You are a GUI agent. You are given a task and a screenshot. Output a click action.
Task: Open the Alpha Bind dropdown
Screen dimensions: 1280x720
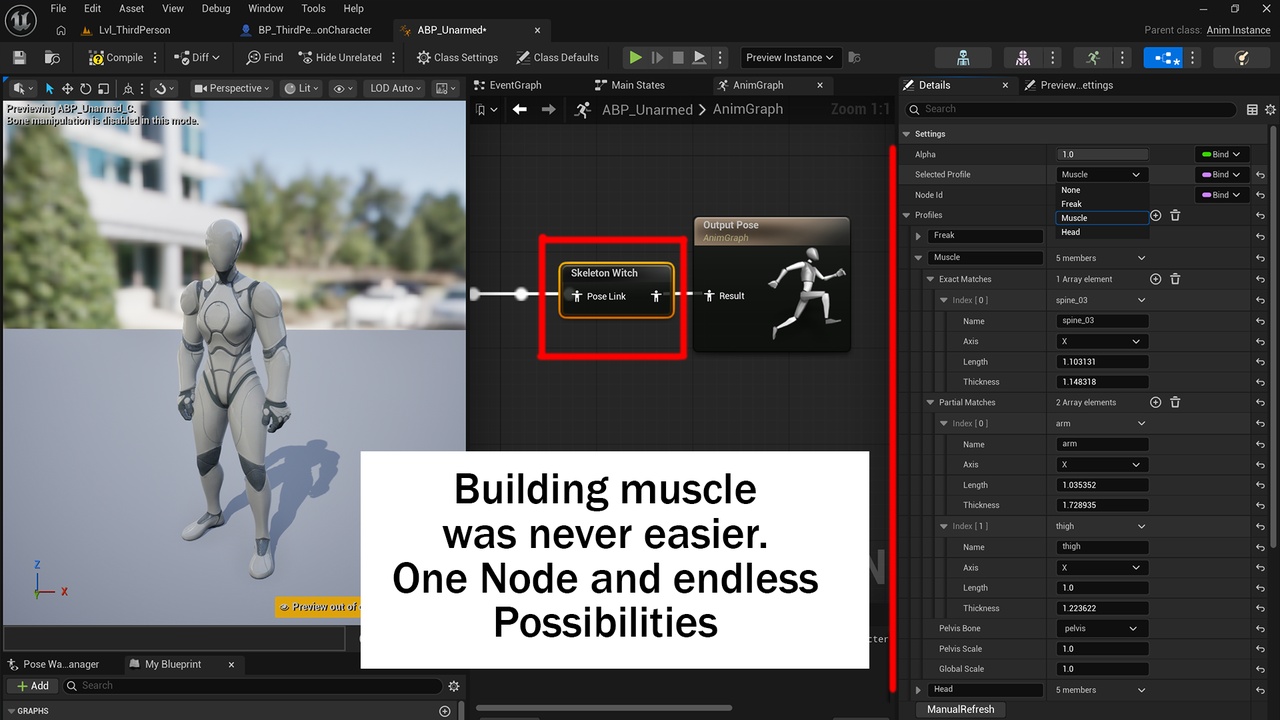click(1222, 154)
